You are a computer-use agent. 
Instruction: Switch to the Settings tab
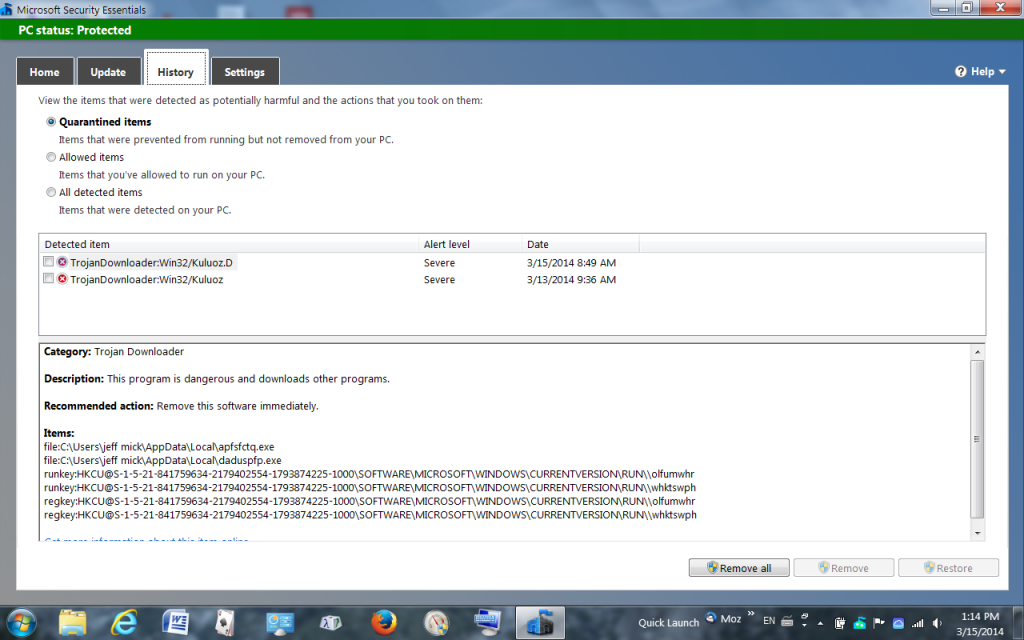244,72
